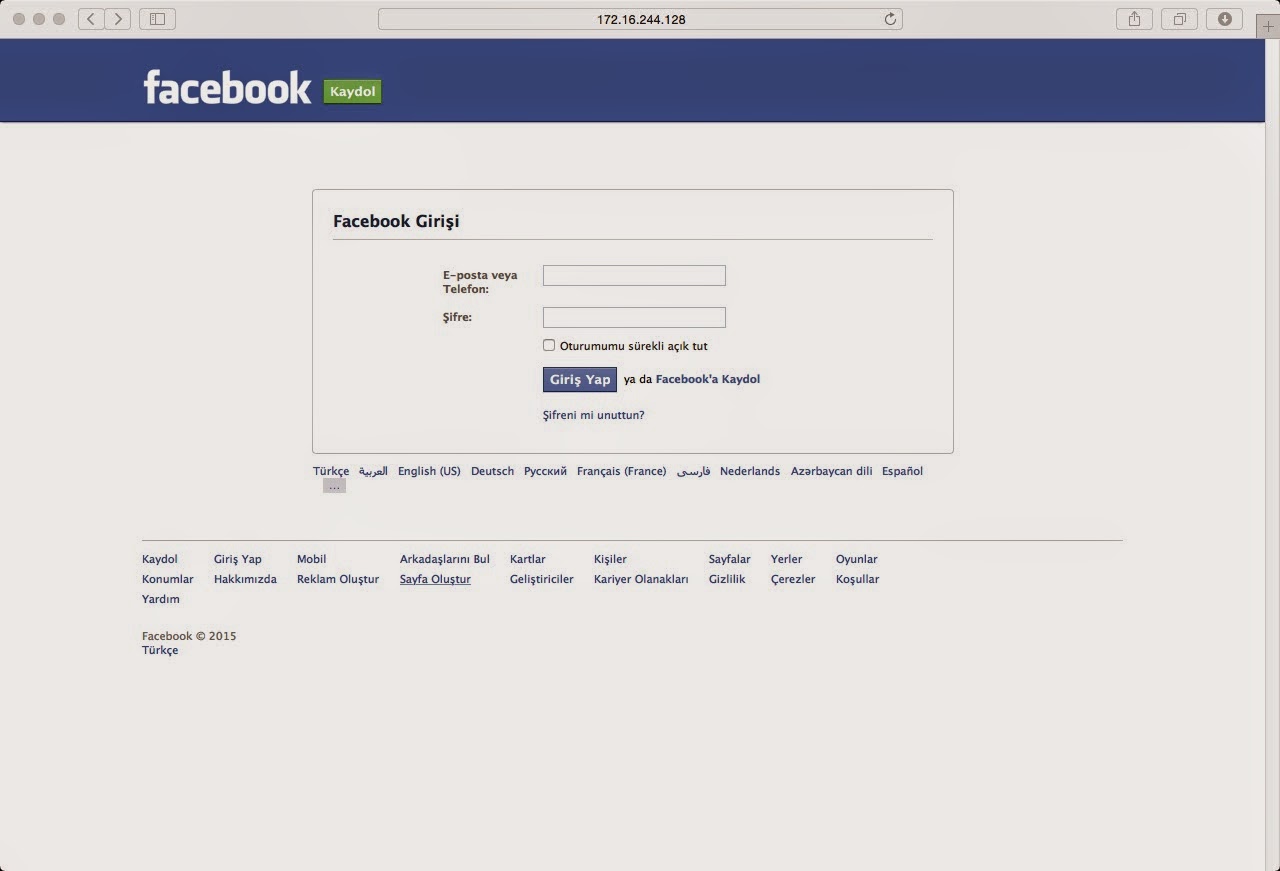
Task: Open Koşullar footer link
Action: coord(858,579)
